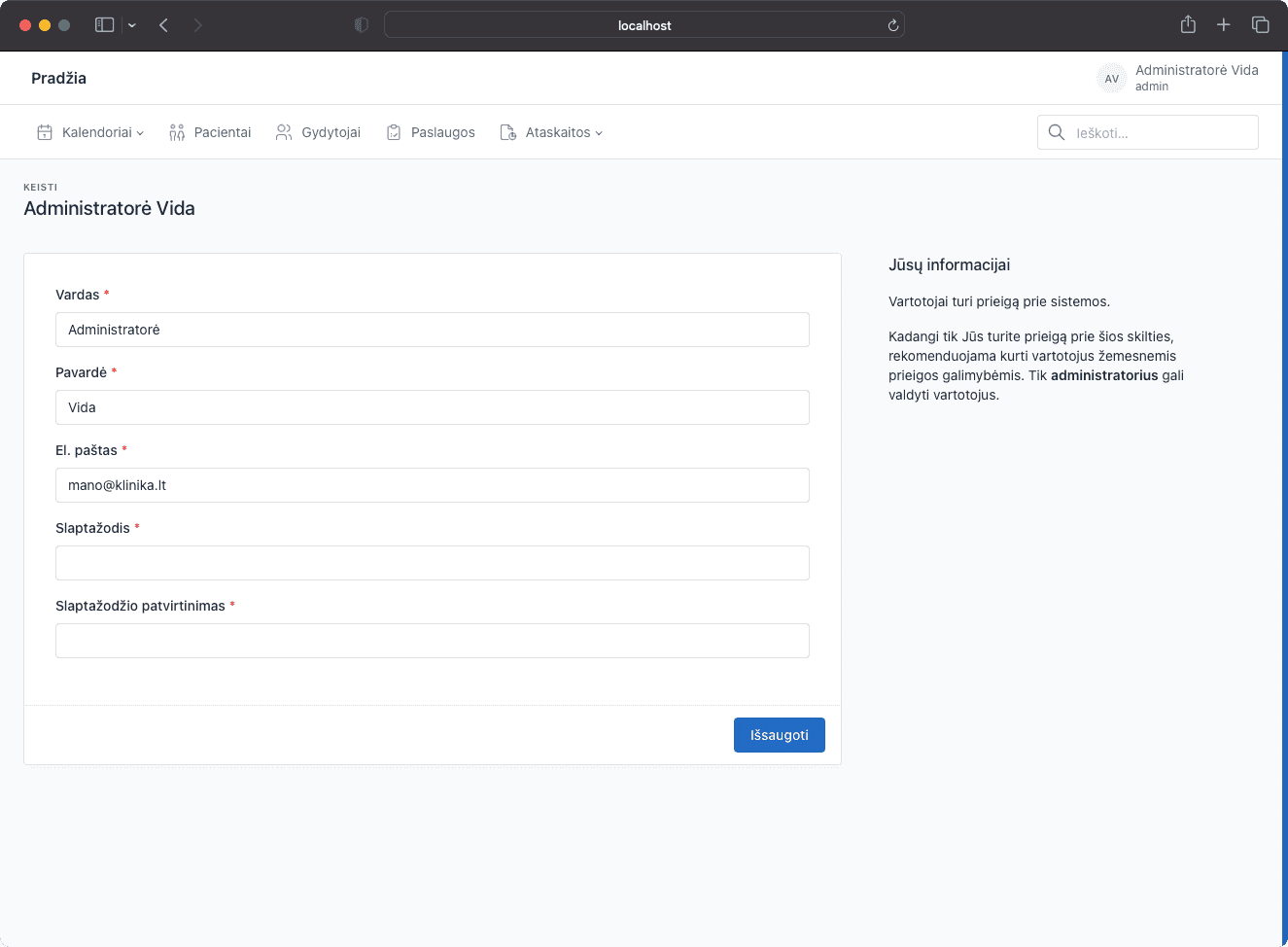Image resolution: width=1288 pixels, height=947 pixels.
Task: Go to Gydytojai section
Action: pyautogui.click(x=331, y=132)
